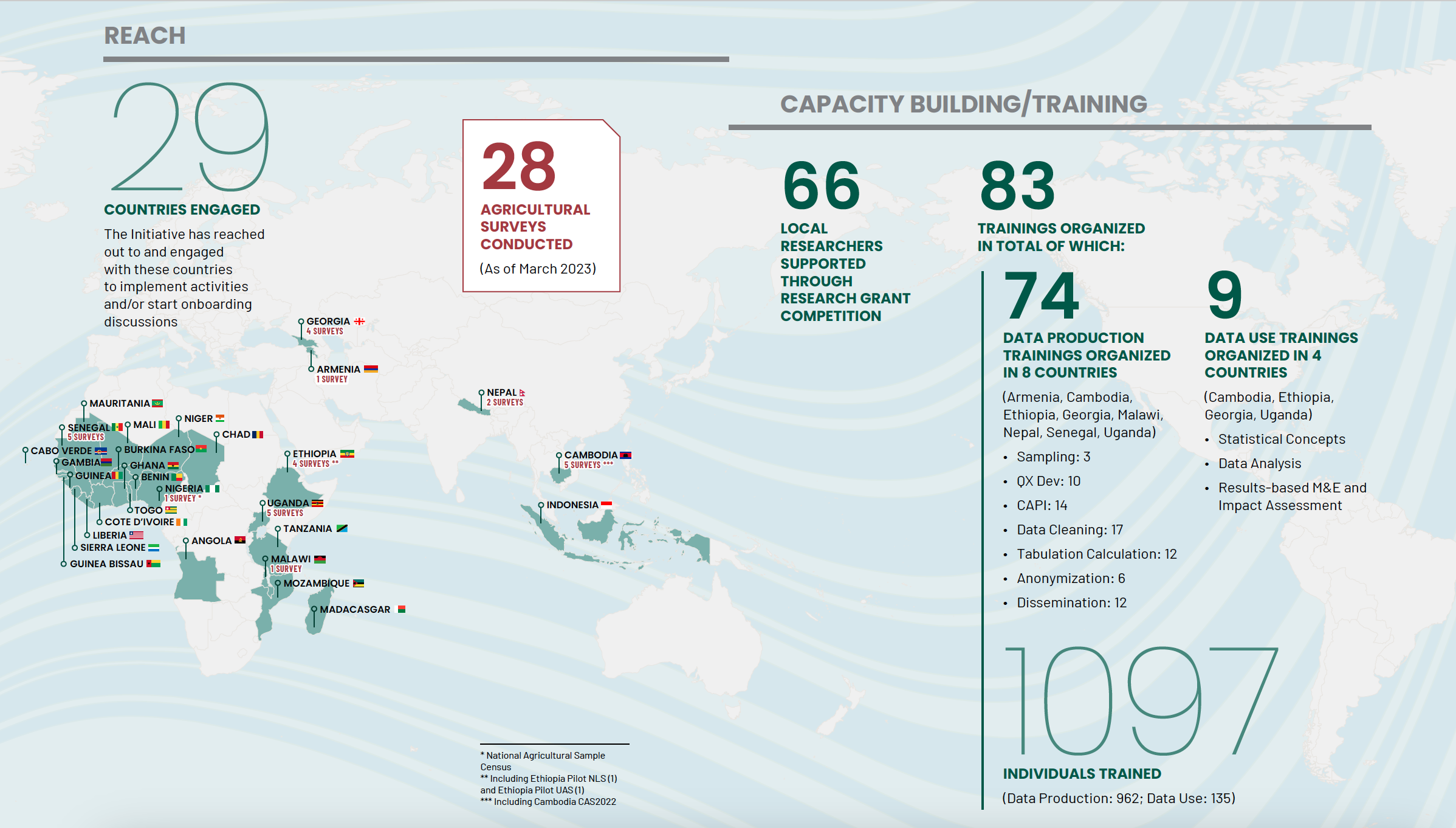Viewport: 1456px width, 828px height.
Task: Click the Niger flag icon
Action: click(x=220, y=418)
